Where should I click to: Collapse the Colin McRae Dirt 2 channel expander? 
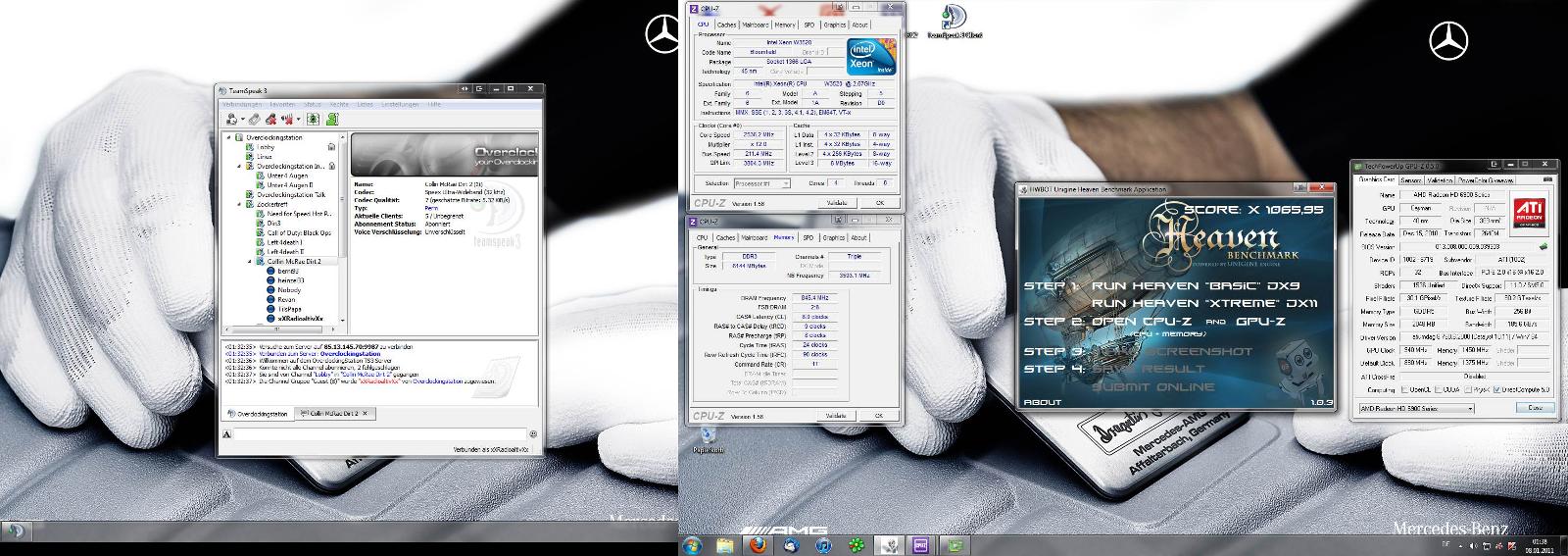[x=249, y=262]
